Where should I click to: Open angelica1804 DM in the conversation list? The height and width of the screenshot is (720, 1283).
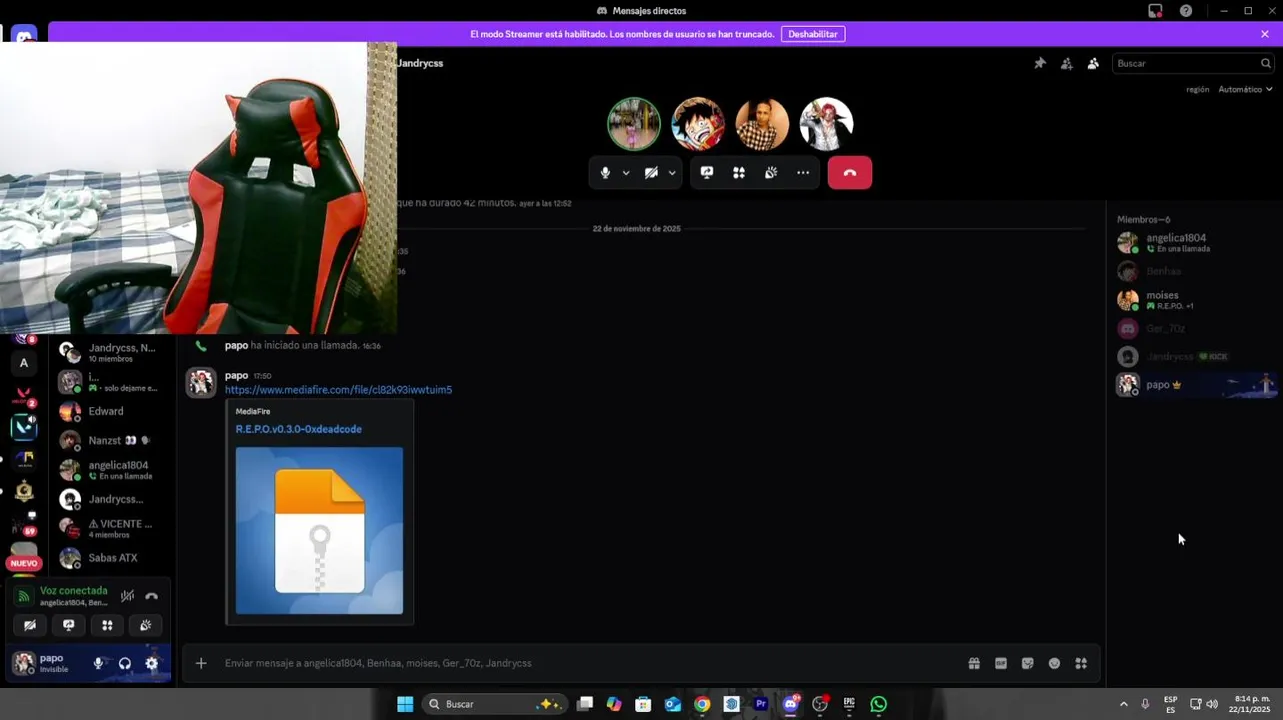click(x=112, y=470)
